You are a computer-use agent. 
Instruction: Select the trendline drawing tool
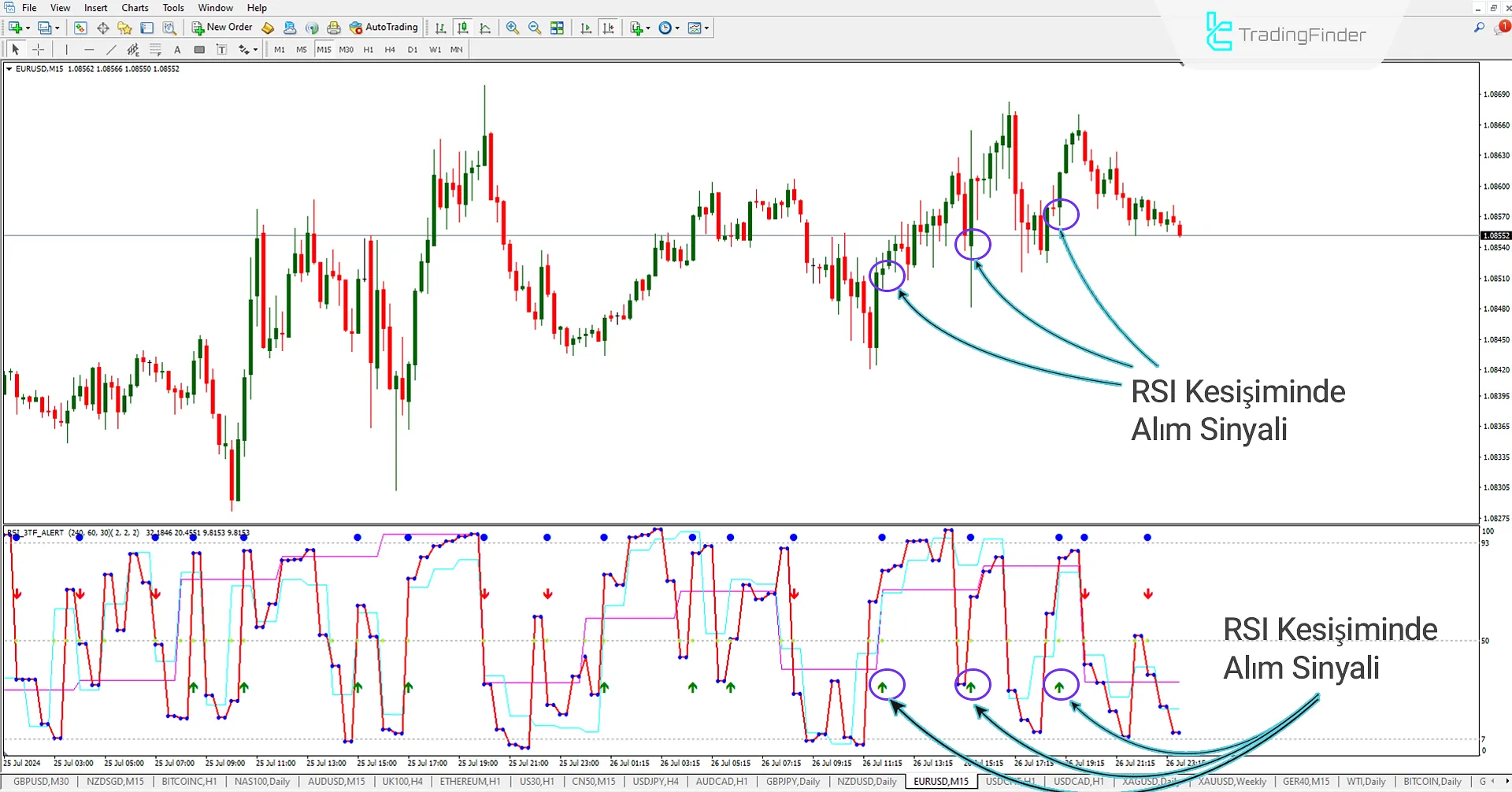tap(111, 50)
